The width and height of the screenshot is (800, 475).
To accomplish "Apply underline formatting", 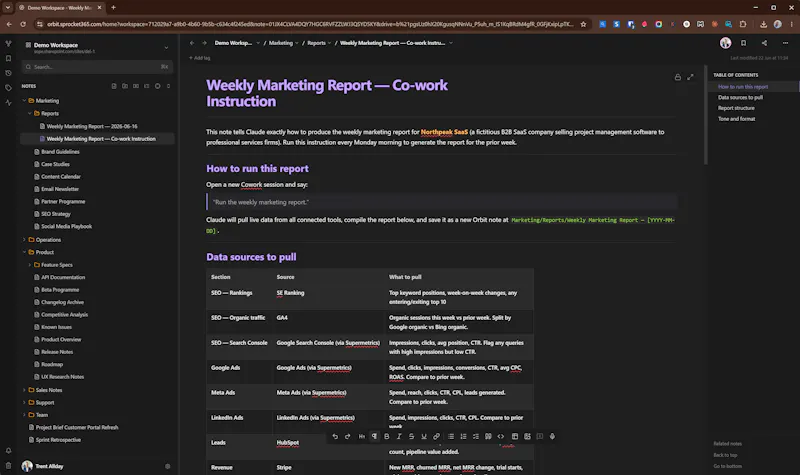I will 423,437.
